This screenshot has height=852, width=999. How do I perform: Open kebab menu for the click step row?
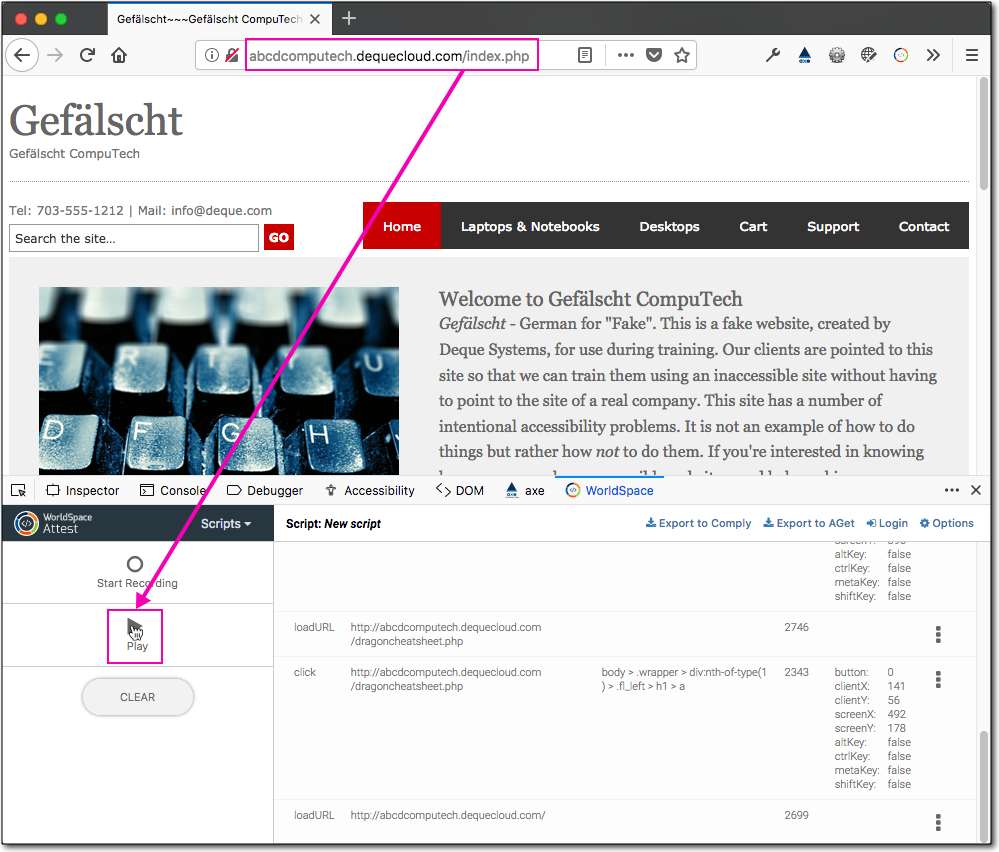[938, 680]
